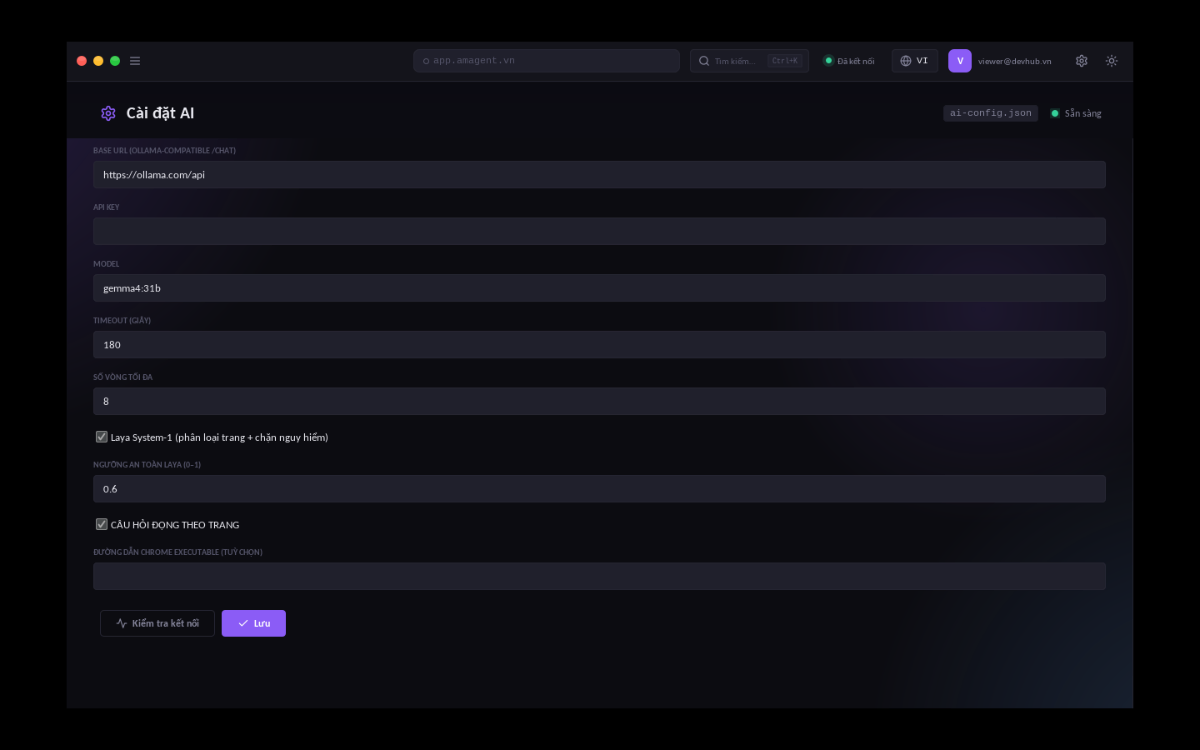Edit the Model field gemma4:31b

(x=599, y=288)
